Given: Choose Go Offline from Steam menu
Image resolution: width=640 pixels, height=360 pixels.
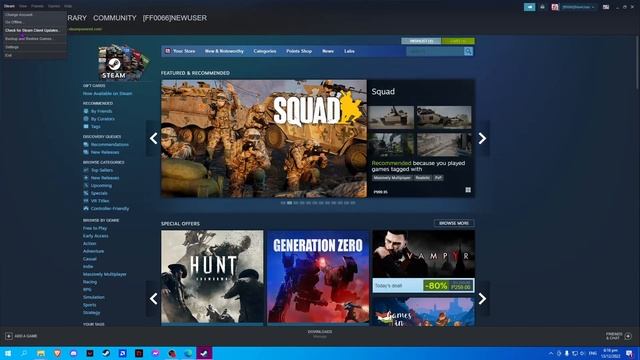Looking at the screenshot, I should click(x=14, y=22).
